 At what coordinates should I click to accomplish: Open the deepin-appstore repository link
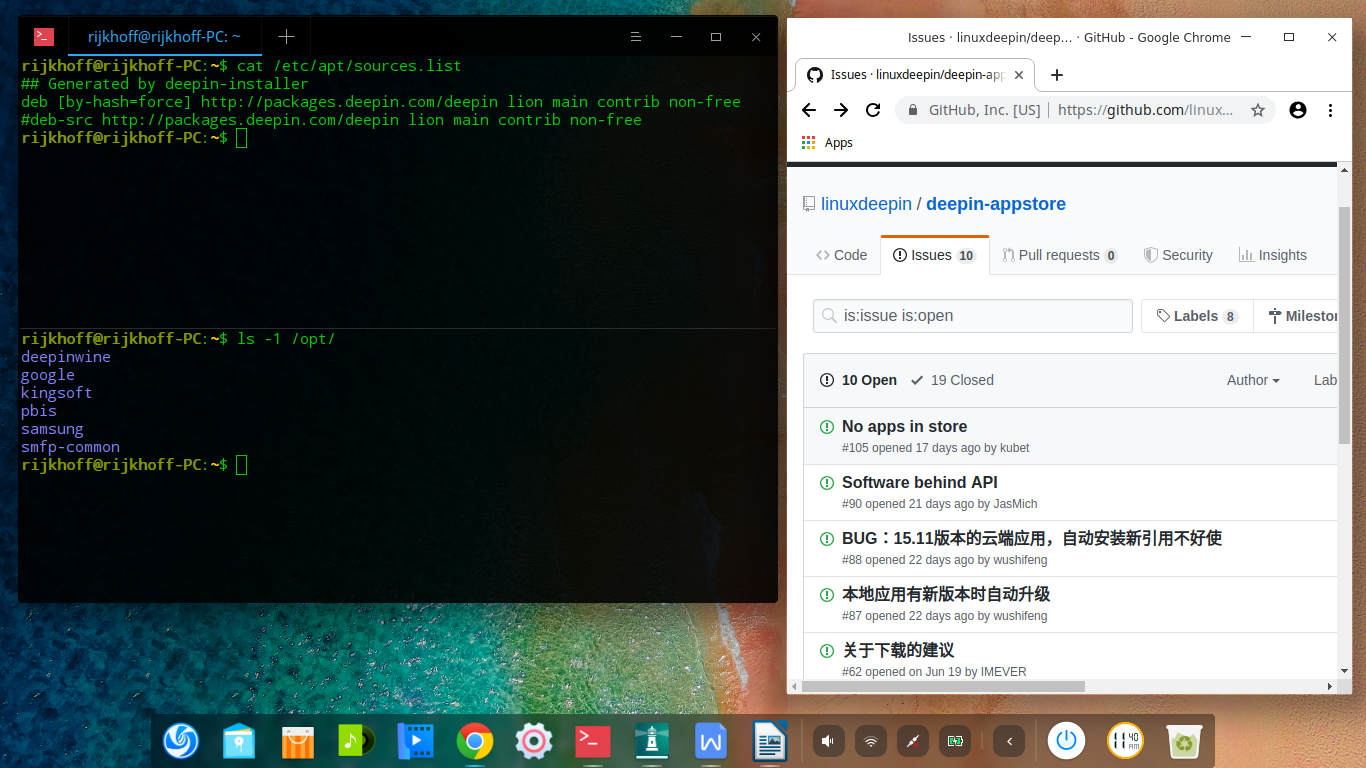click(996, 204)
